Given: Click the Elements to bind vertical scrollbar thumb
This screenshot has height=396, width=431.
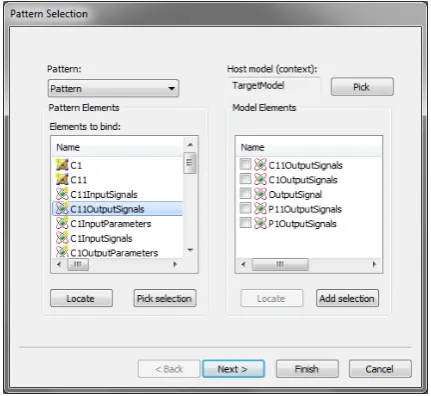Looking at the screenshot, I should point(190,163).
